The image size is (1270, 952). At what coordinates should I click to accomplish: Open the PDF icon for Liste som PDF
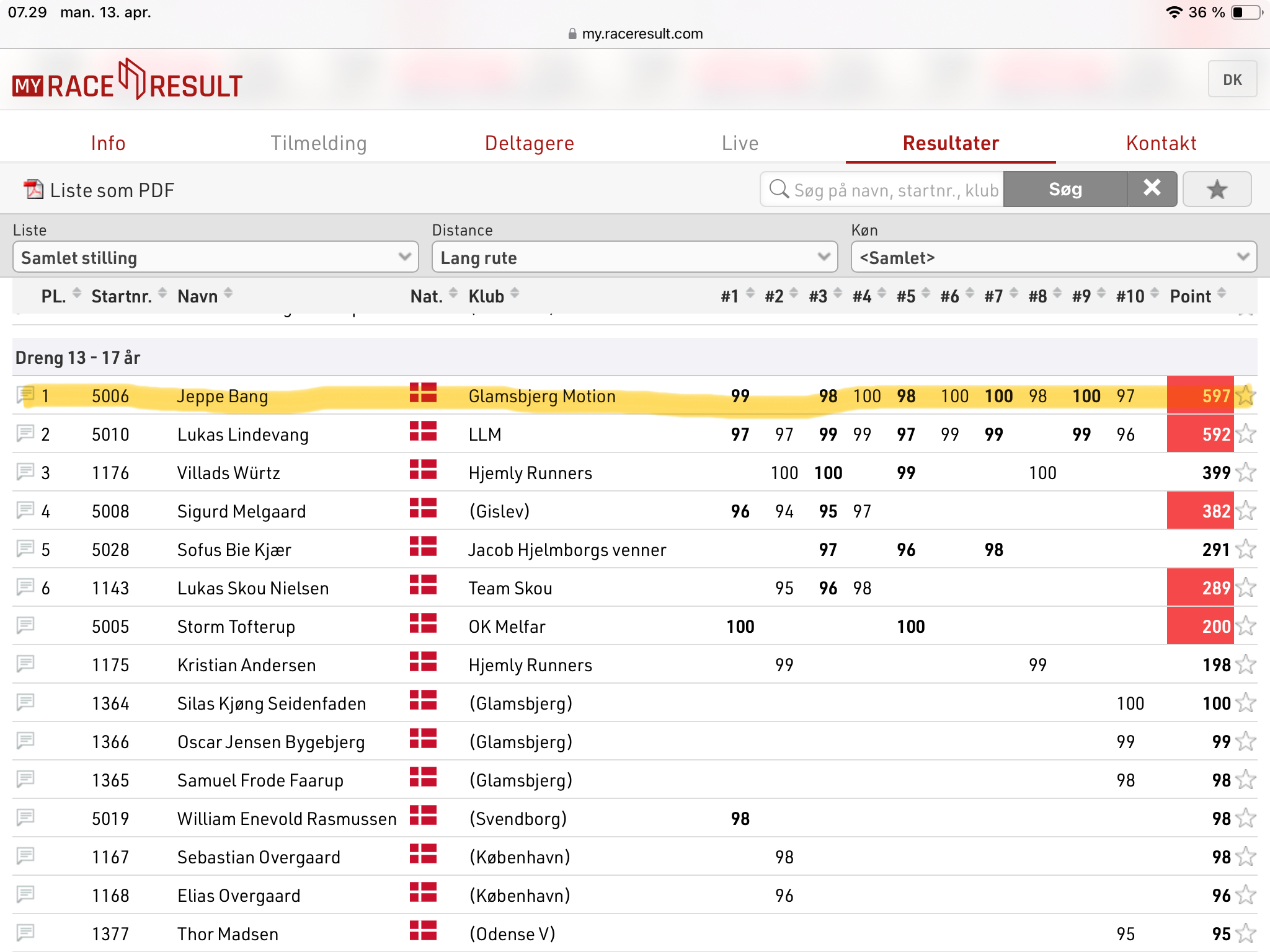coord(33,190)
